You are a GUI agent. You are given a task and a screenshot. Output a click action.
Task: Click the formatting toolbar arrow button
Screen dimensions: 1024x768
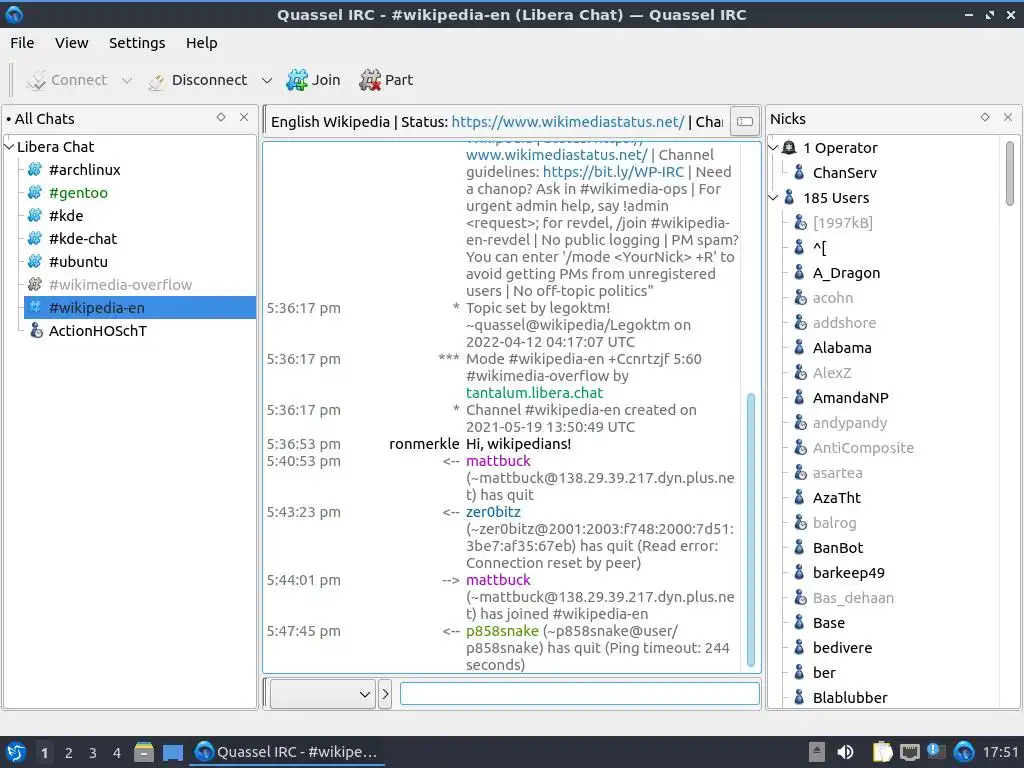385,694
